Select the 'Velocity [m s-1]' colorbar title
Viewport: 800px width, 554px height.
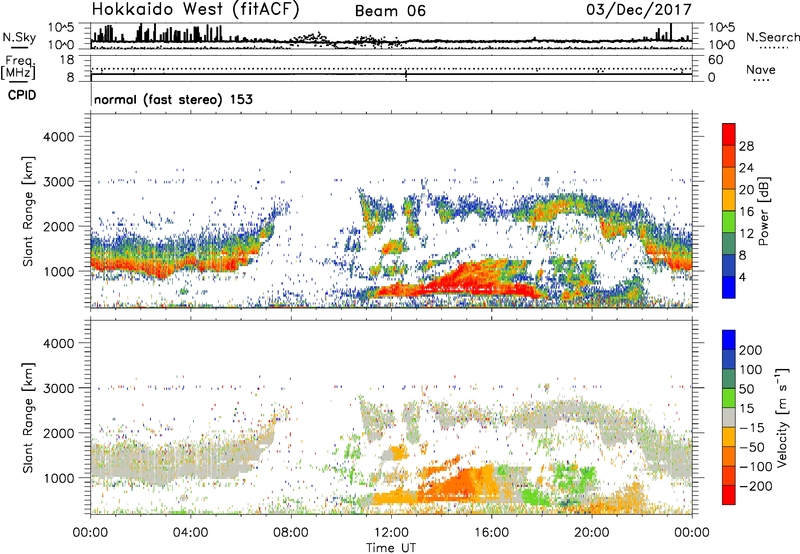(783, 417)
